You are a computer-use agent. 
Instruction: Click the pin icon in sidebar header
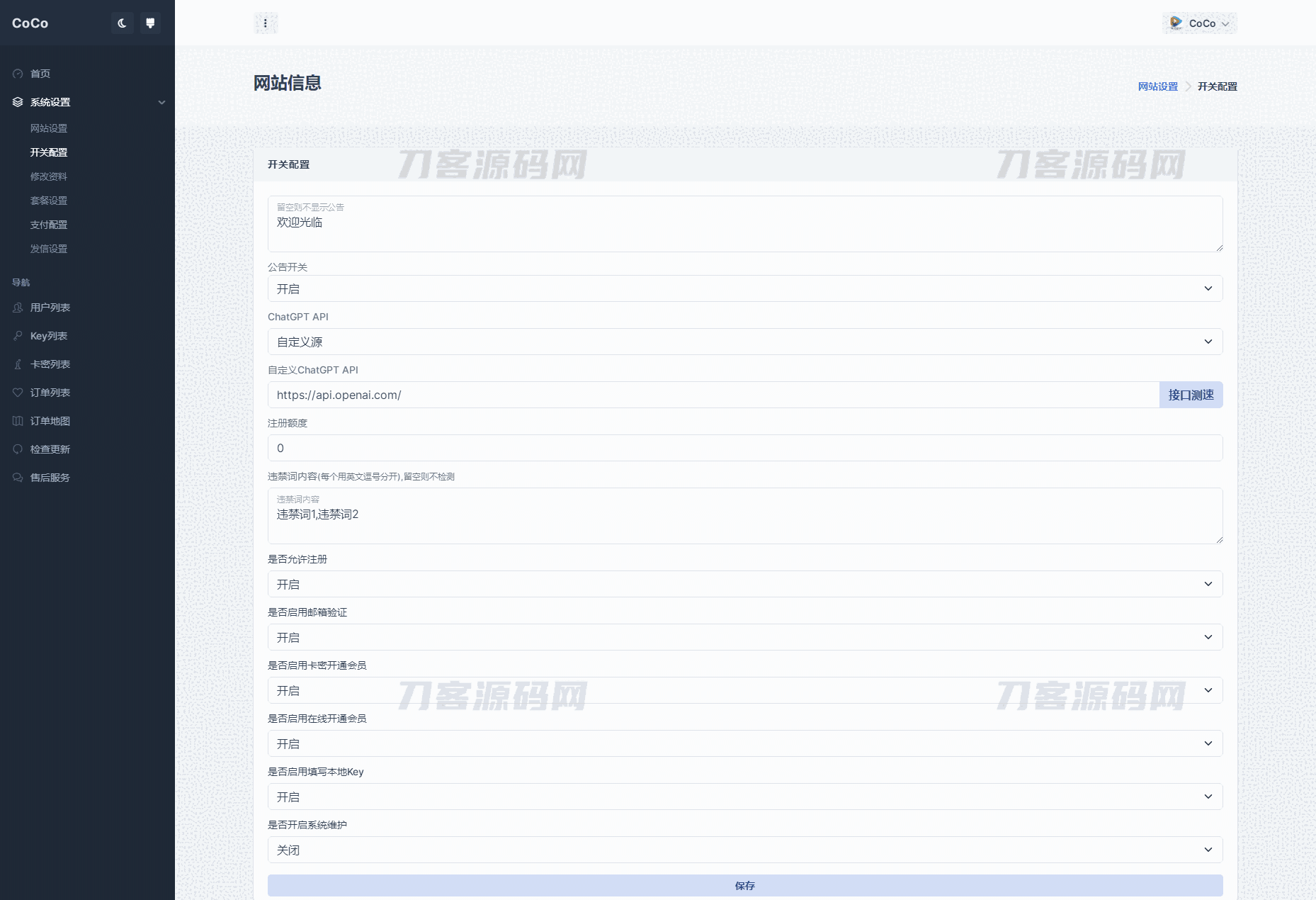[x=150, y=23]
